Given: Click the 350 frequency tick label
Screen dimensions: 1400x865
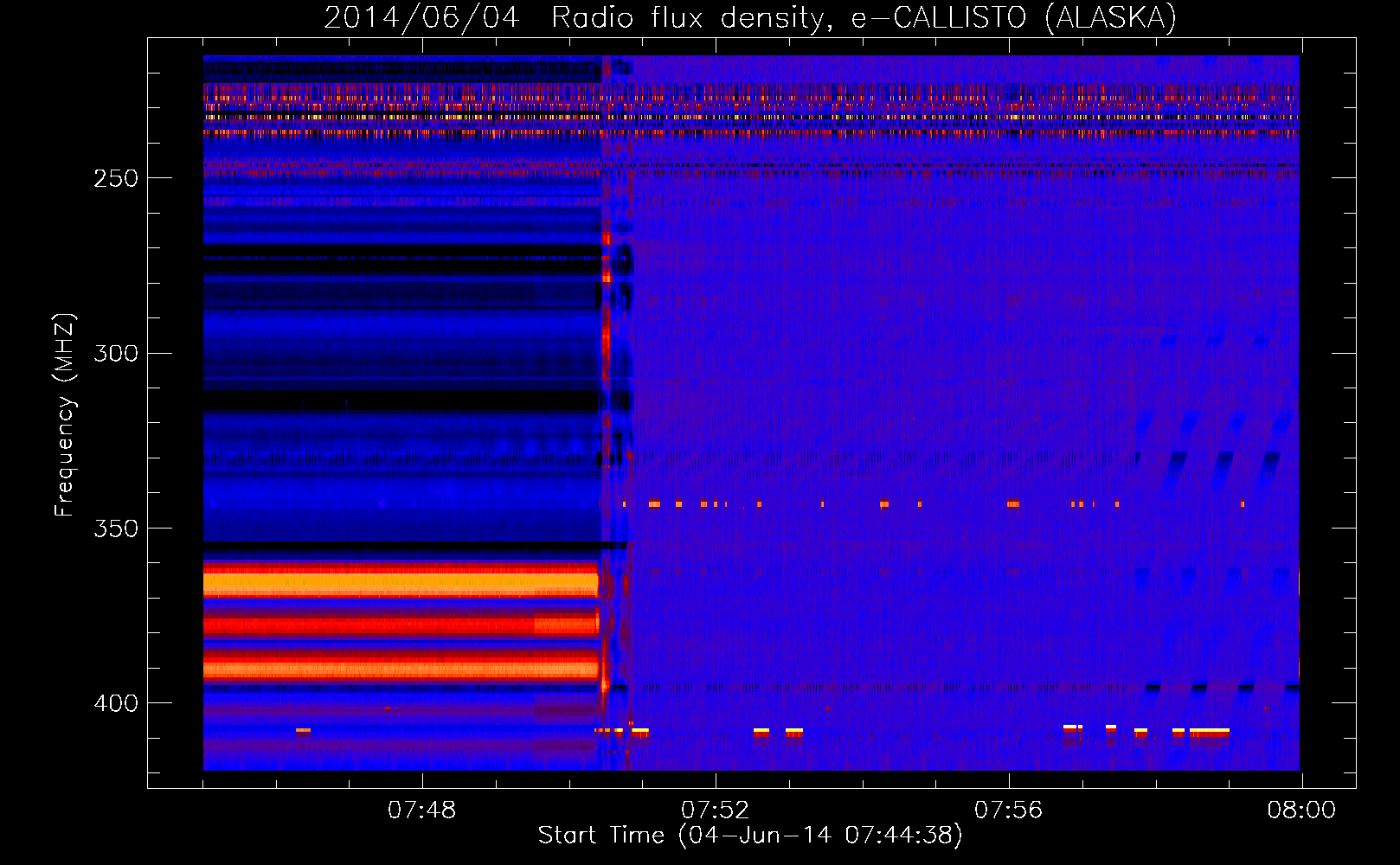Looking at the screenshot, I should [116, 529].
